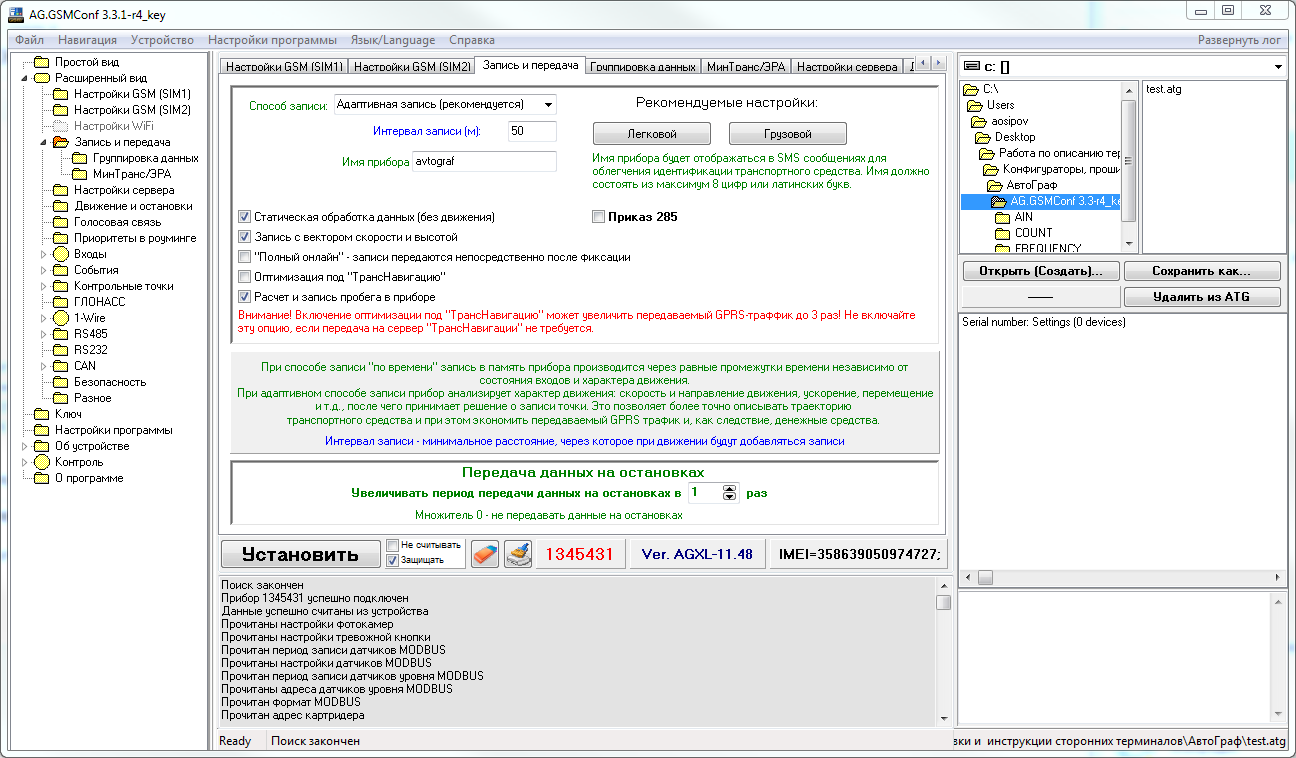Click the Простой вид folder icon
The image size is (1296, 758).
pyautogui.click(x=41, y=62)
